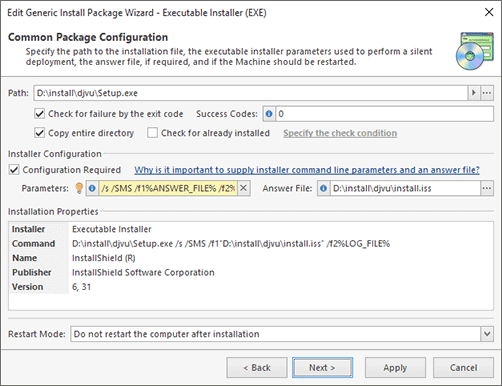
Task: Uncheck Copy entire directory
Action: (39, 133)
